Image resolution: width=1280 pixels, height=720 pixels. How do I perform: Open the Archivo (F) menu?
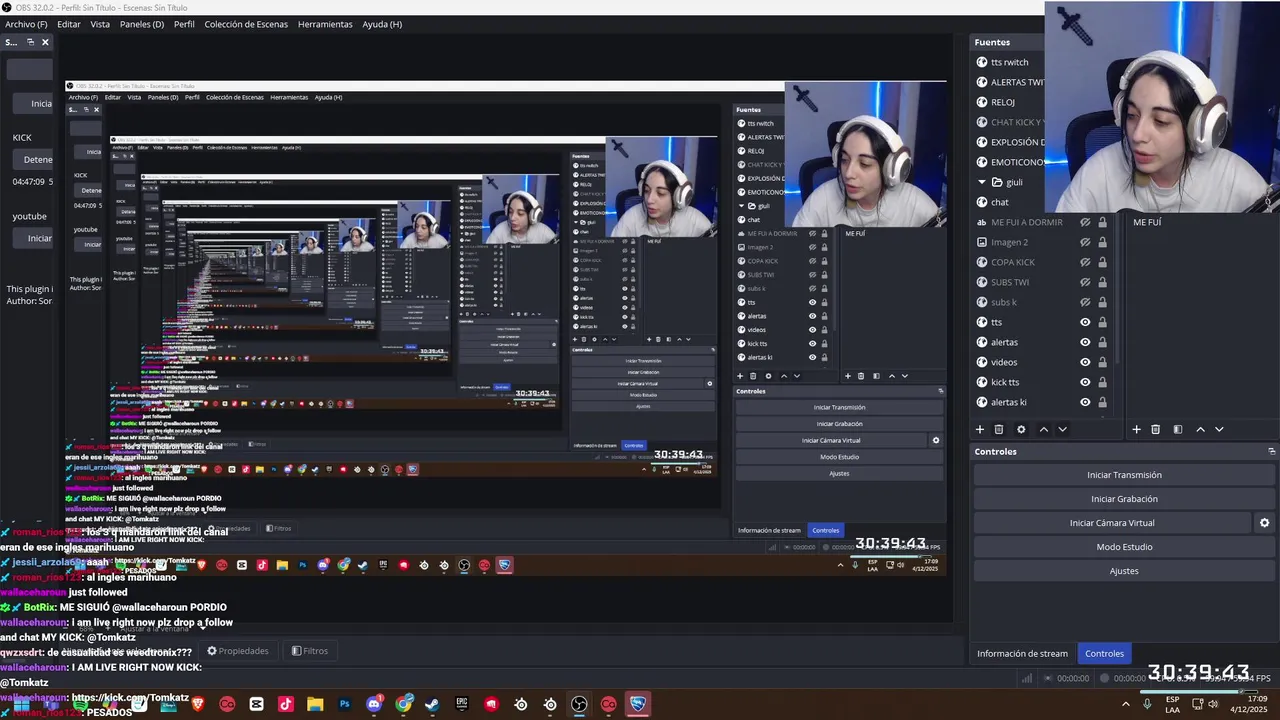[26, 24]
